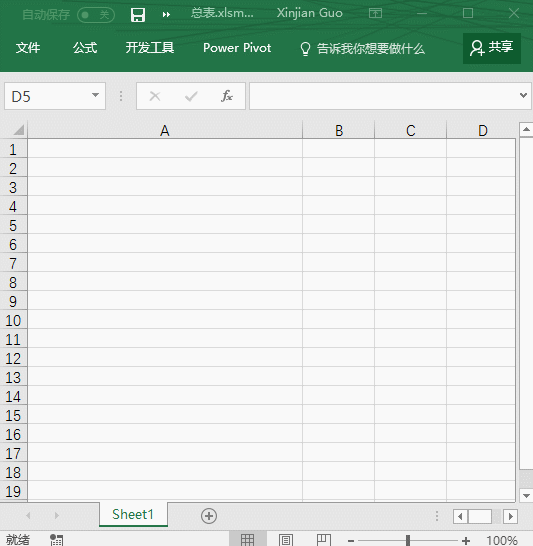Click the Insert Function fx icon
Viewport: 533px width, 546px height.
(227, 96)
